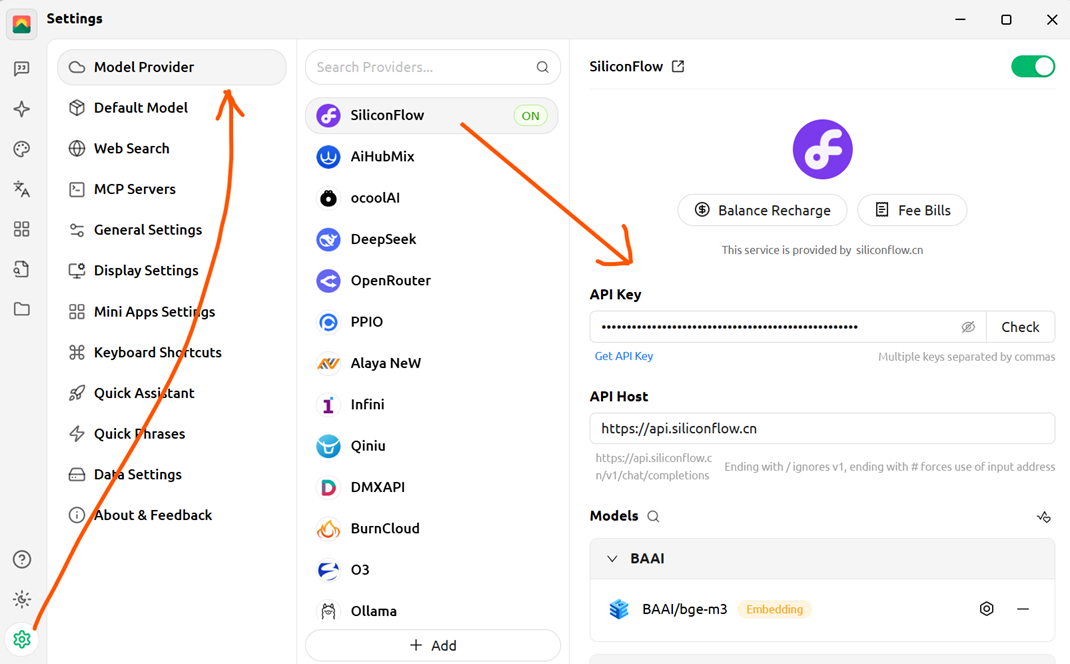Remove BAAI/bge-m3 with the minus icon
This screenshot has width=1070, height=664.
[1023, 609]
